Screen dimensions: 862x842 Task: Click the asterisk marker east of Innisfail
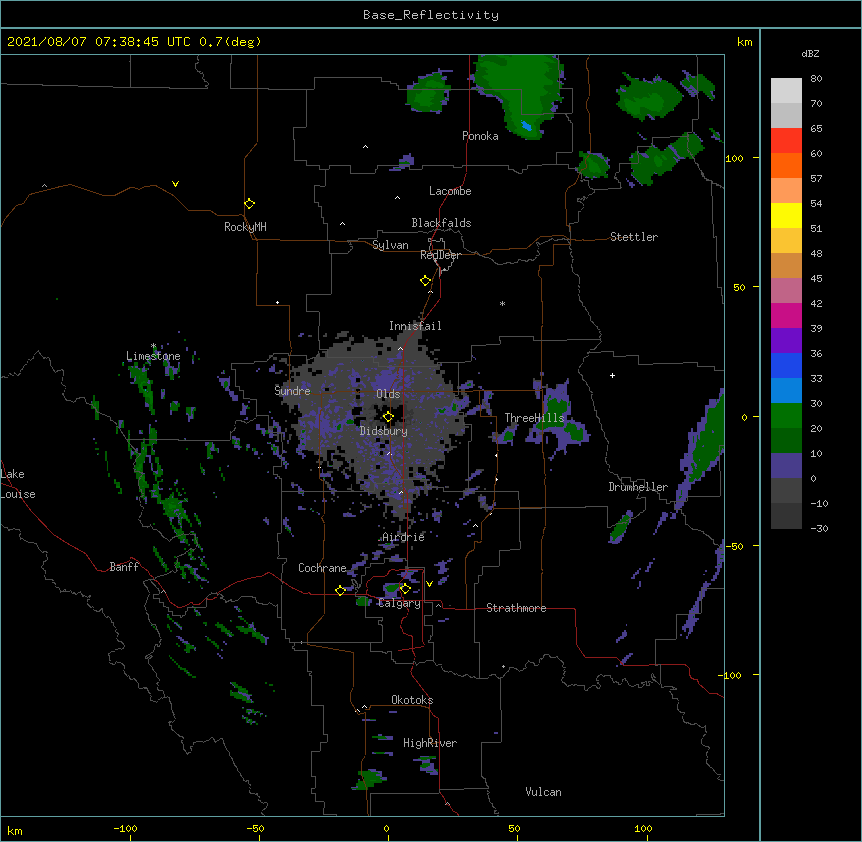[x=502, y=303]
